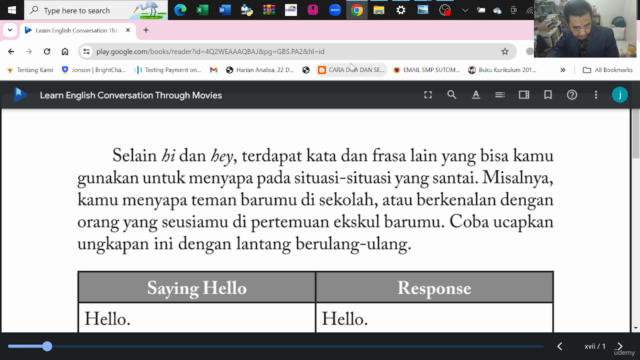Toggle the side panel view

[524, 95]
